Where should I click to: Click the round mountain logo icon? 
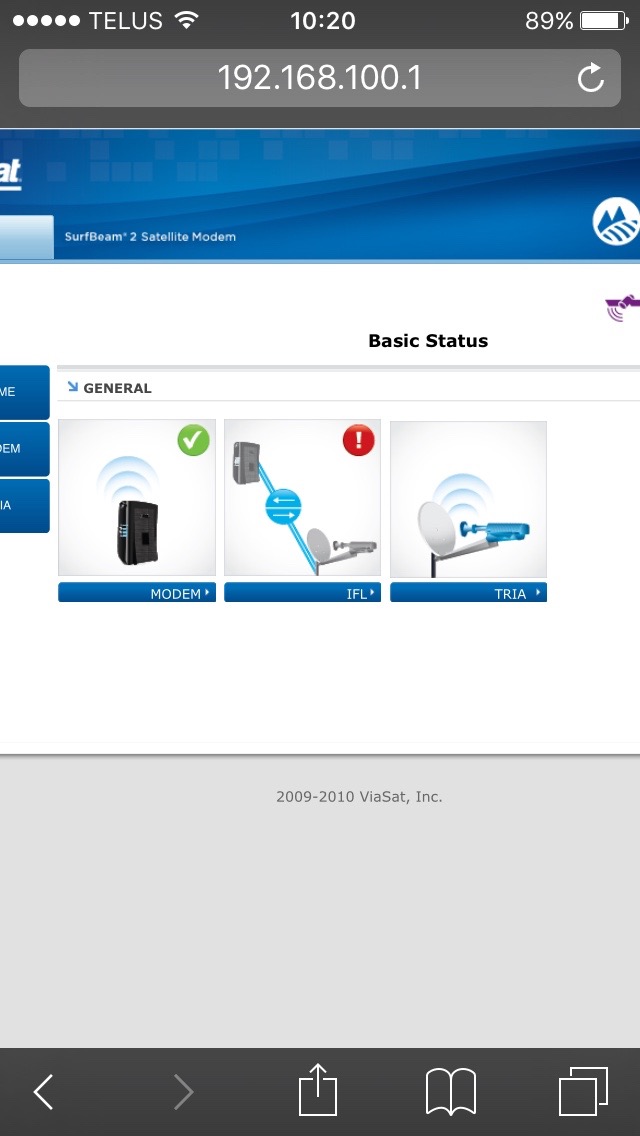(616, 222)
